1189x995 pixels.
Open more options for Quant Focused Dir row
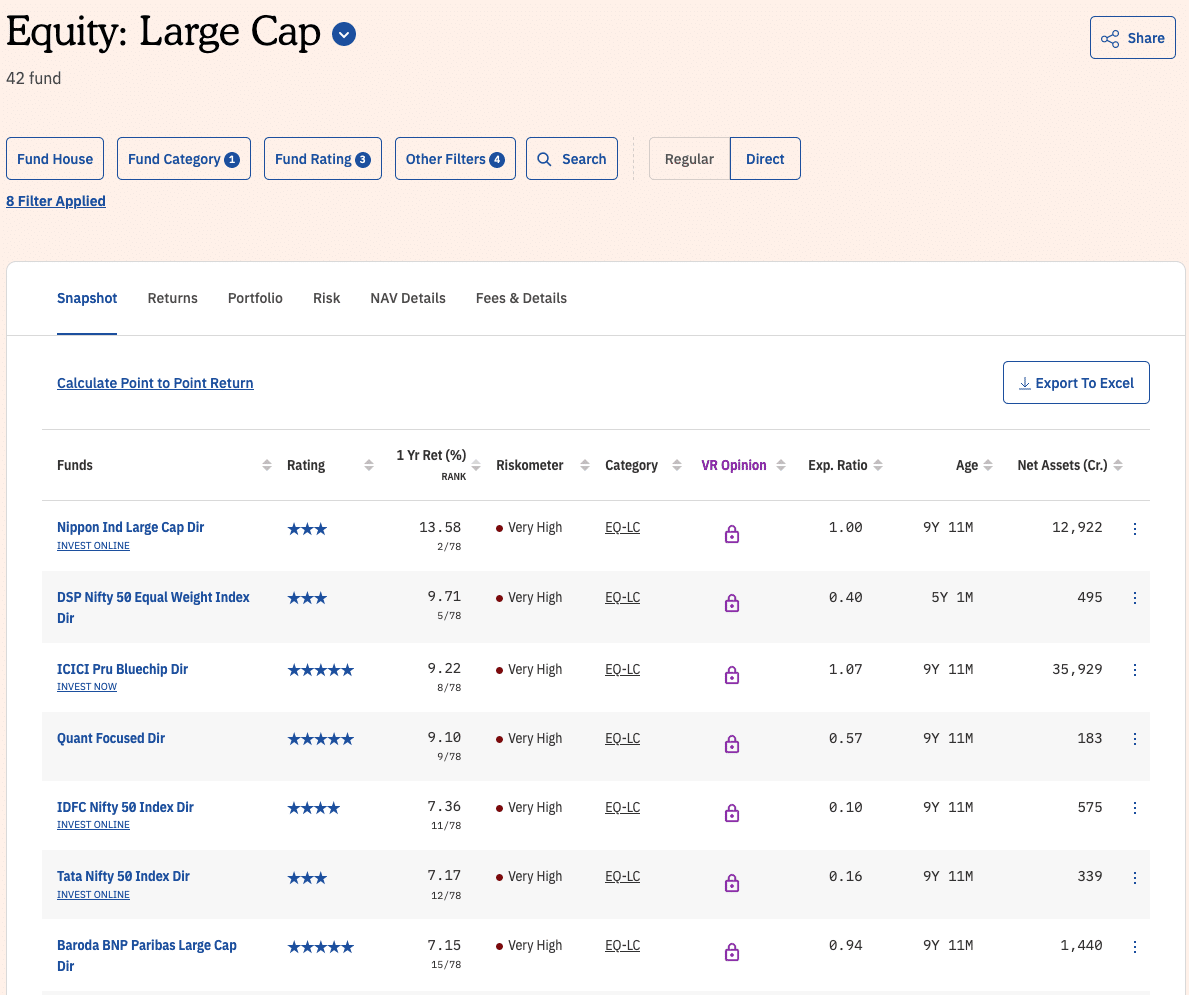coord(1134,739)
